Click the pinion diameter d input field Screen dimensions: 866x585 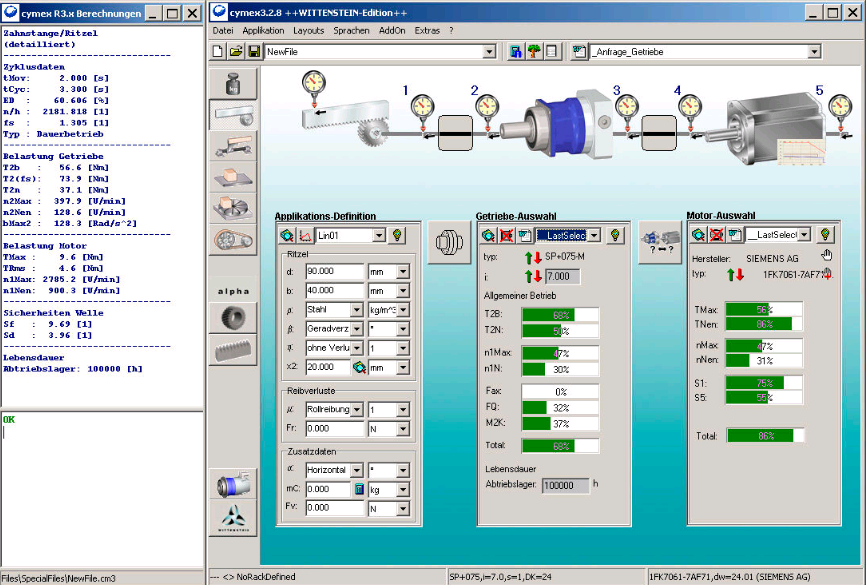coord(337,271)
